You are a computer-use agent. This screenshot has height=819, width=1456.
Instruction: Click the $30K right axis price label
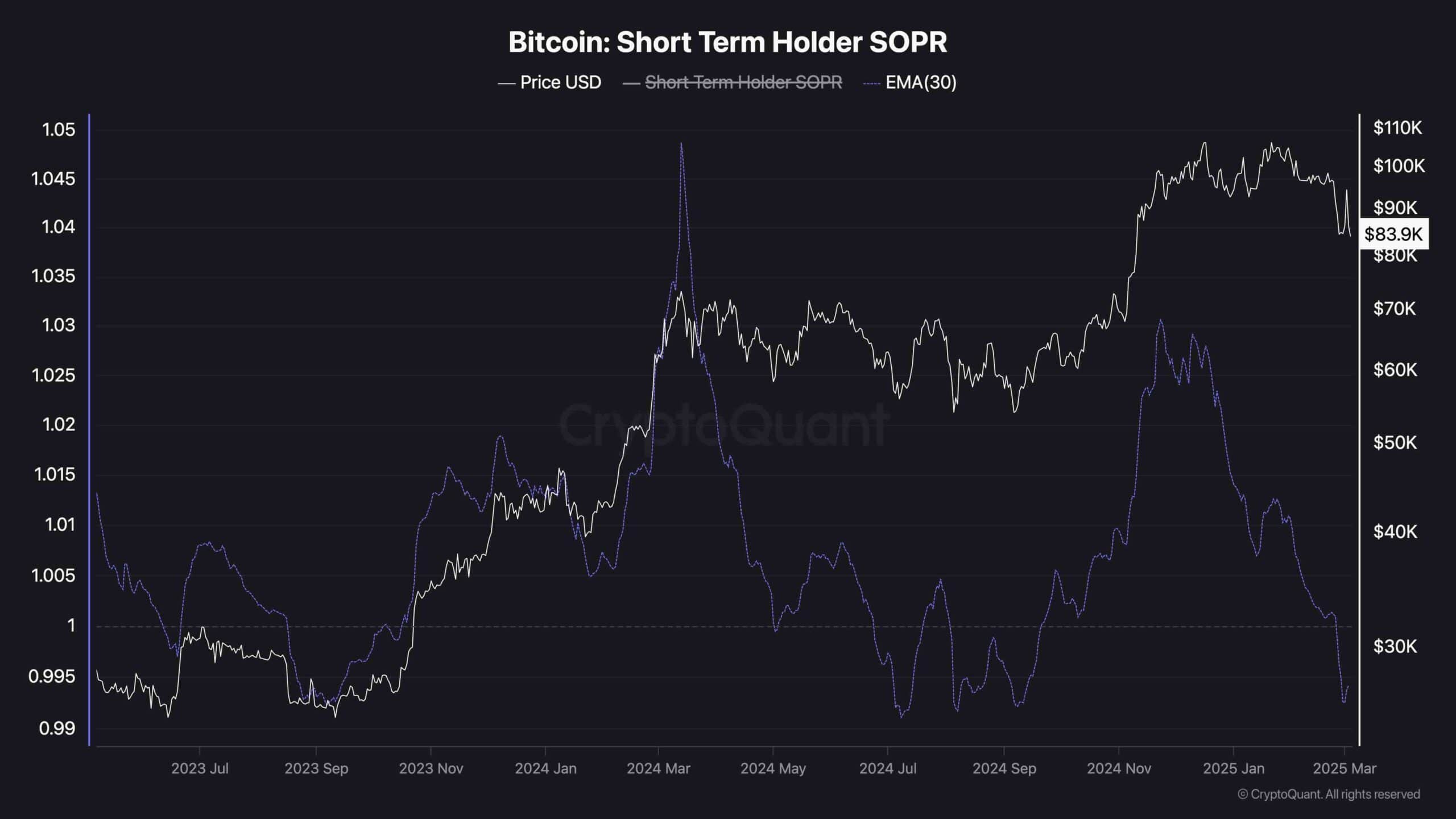1395,646
